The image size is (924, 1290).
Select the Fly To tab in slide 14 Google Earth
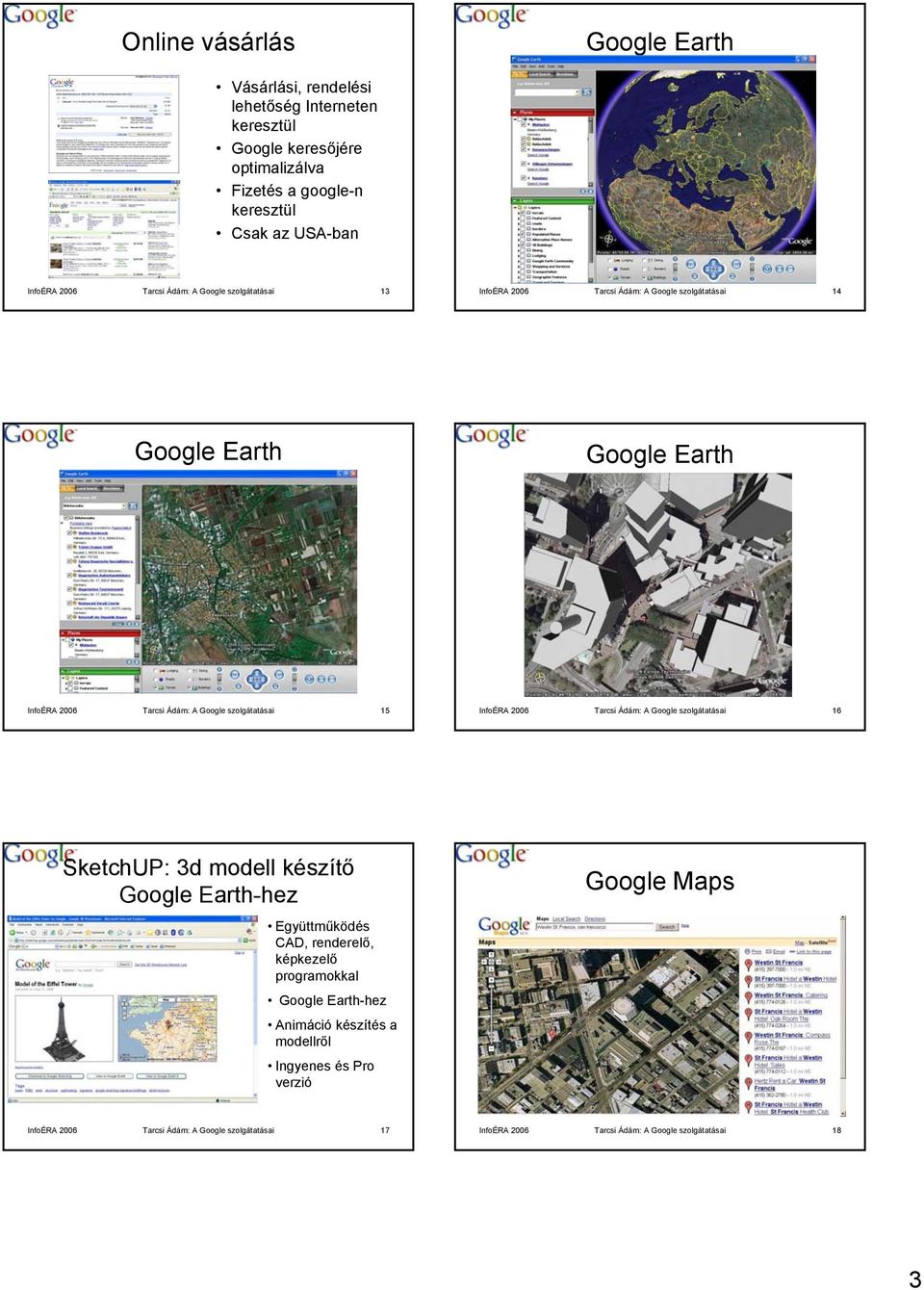[520, 74]
